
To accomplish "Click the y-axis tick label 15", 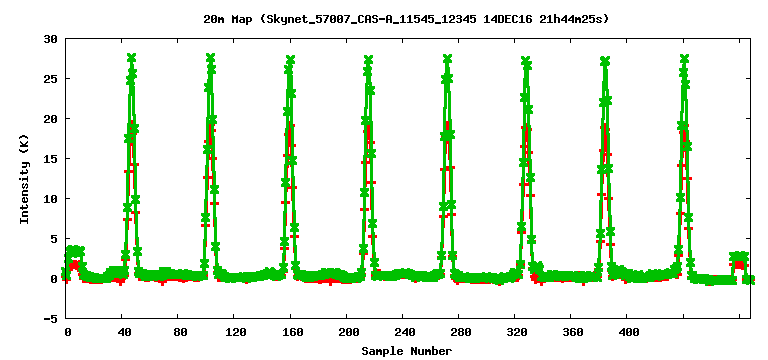I will point(50,159).
